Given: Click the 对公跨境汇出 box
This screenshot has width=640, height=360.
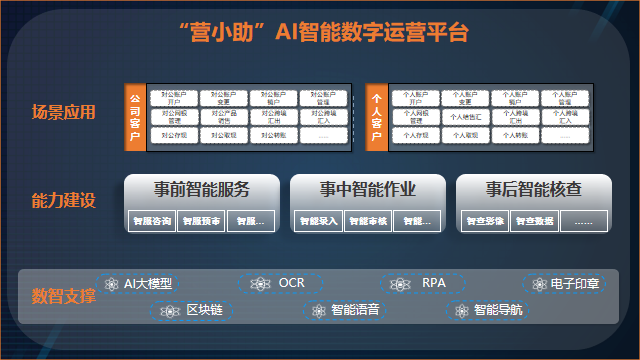Looking at the screenshot, I should tap(273, 117).
